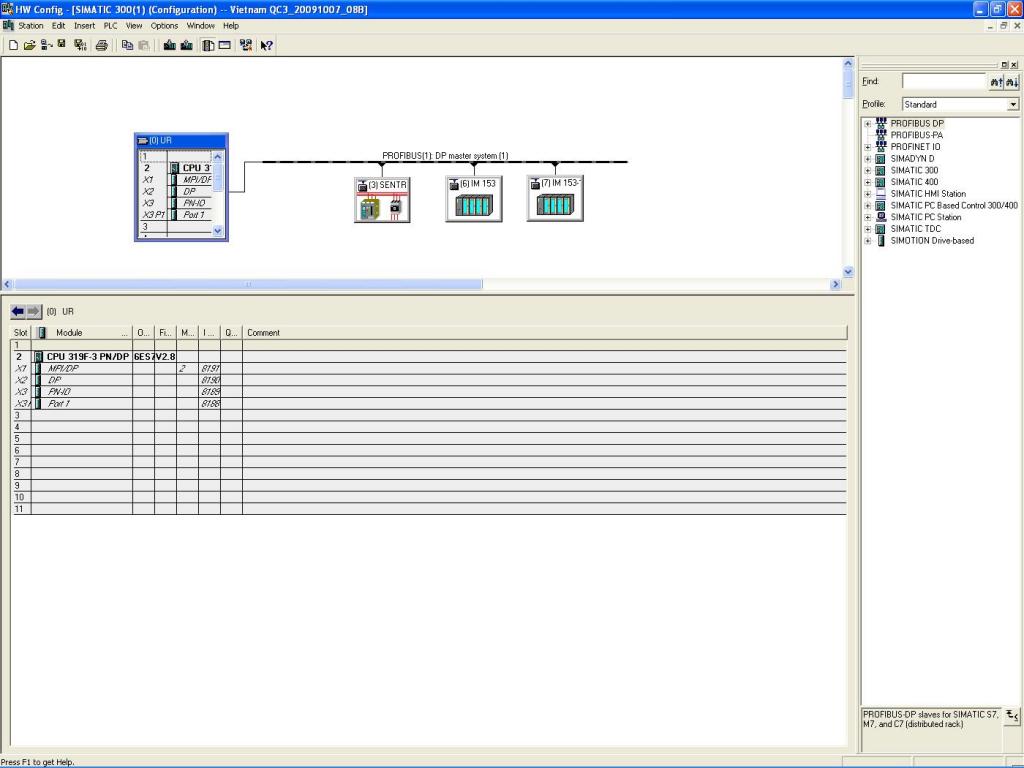Click the catalog info toggle icon
The width and height of the screenshot is (1024, 768).
click(1012, 716)
